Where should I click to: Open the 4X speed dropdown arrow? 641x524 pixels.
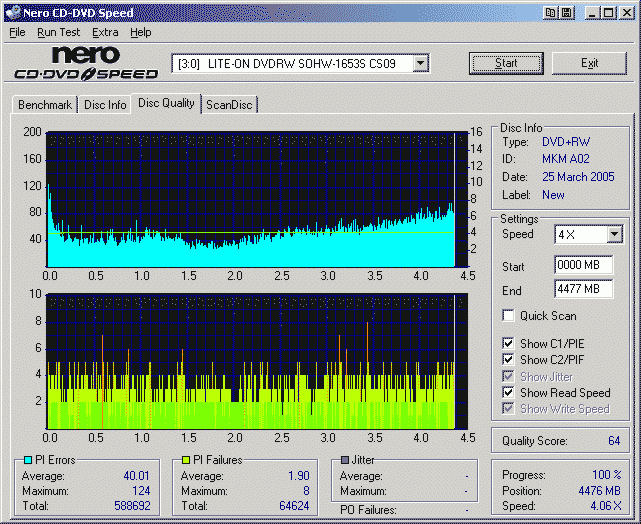point(614,234)
